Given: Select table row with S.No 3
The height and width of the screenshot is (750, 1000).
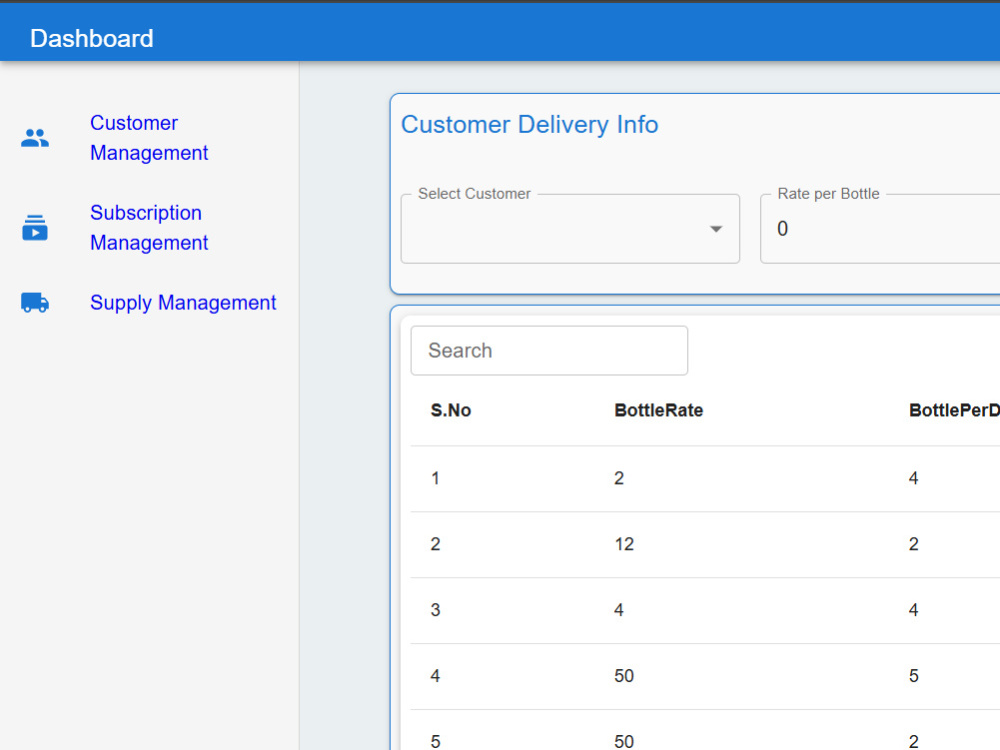Looking at the screenshot, I should point(705,610).
